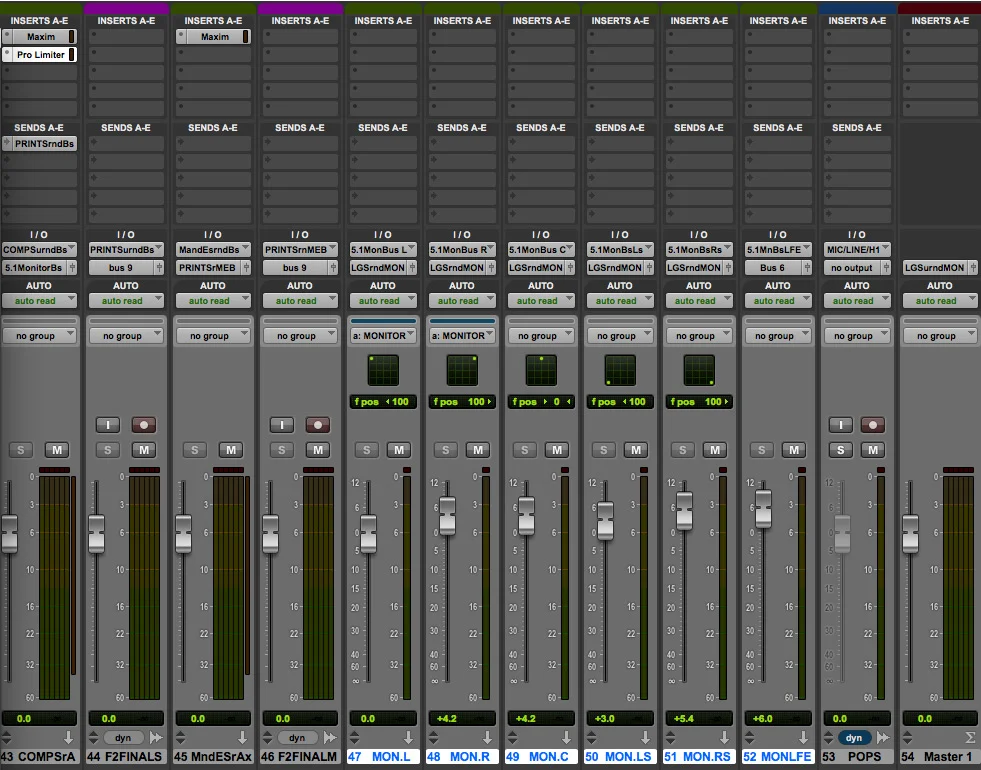Viewport: 981px width, 770px height.
Task: Select the MONLFE track name
Action: point(778,757)
